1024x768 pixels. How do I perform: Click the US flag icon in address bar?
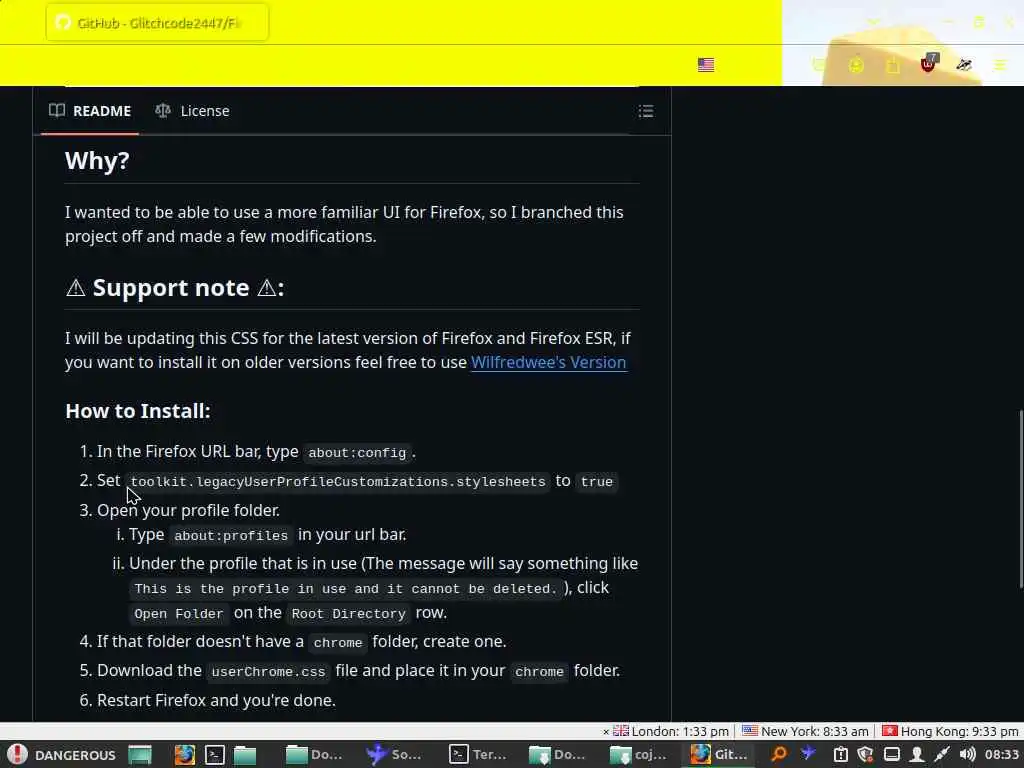point(706,65)
